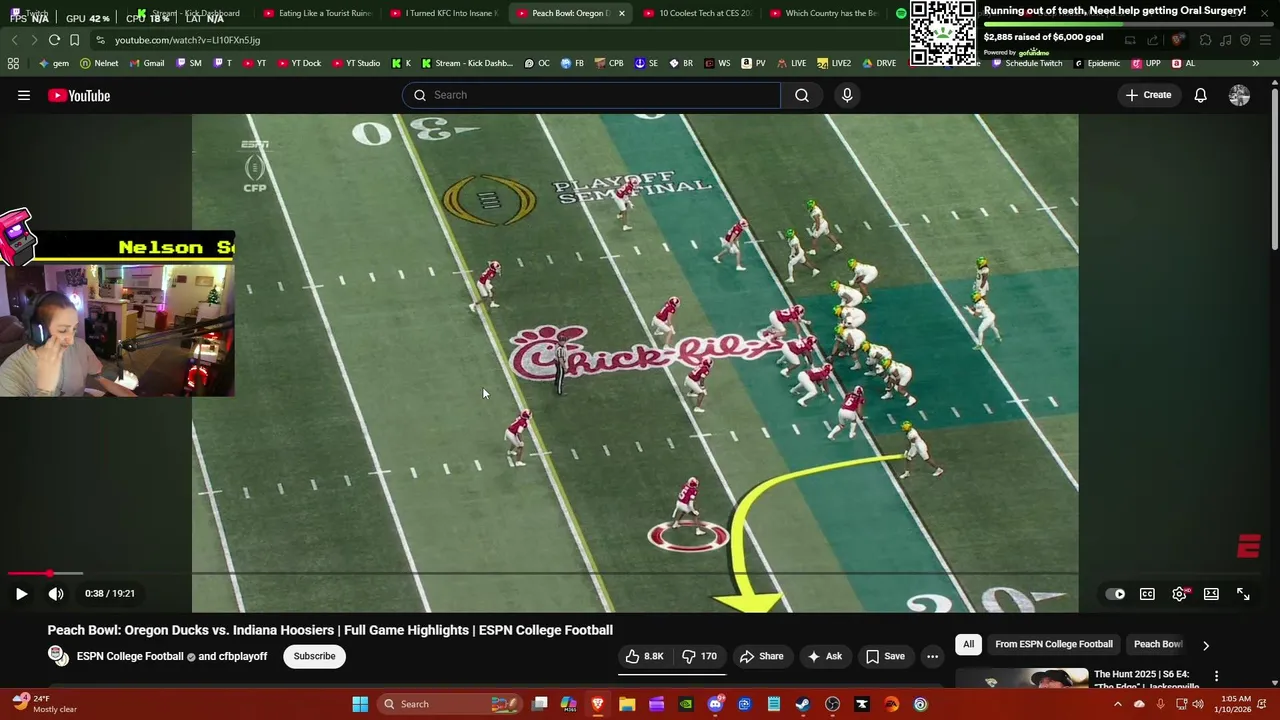Image resolution: width=1280 pixels, height=720 pixels.
Task: Open the player settings gear
Action: pos(1179,594)
